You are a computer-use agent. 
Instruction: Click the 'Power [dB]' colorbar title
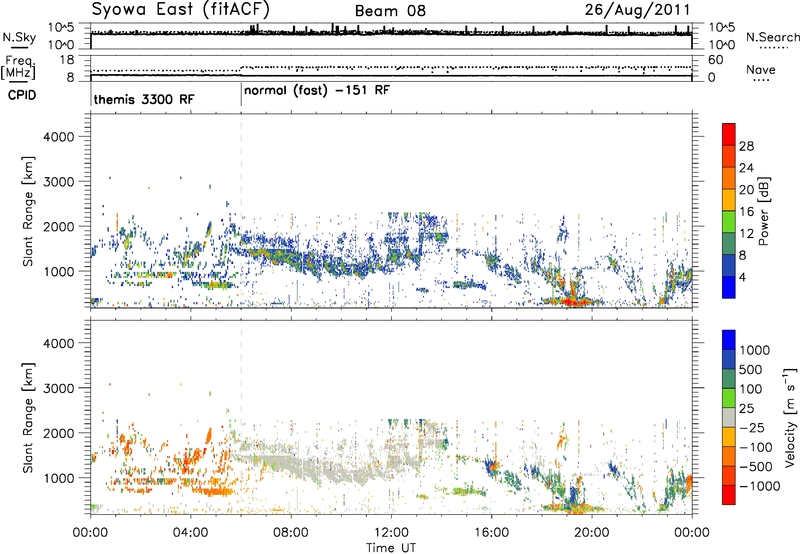point(763,211)
